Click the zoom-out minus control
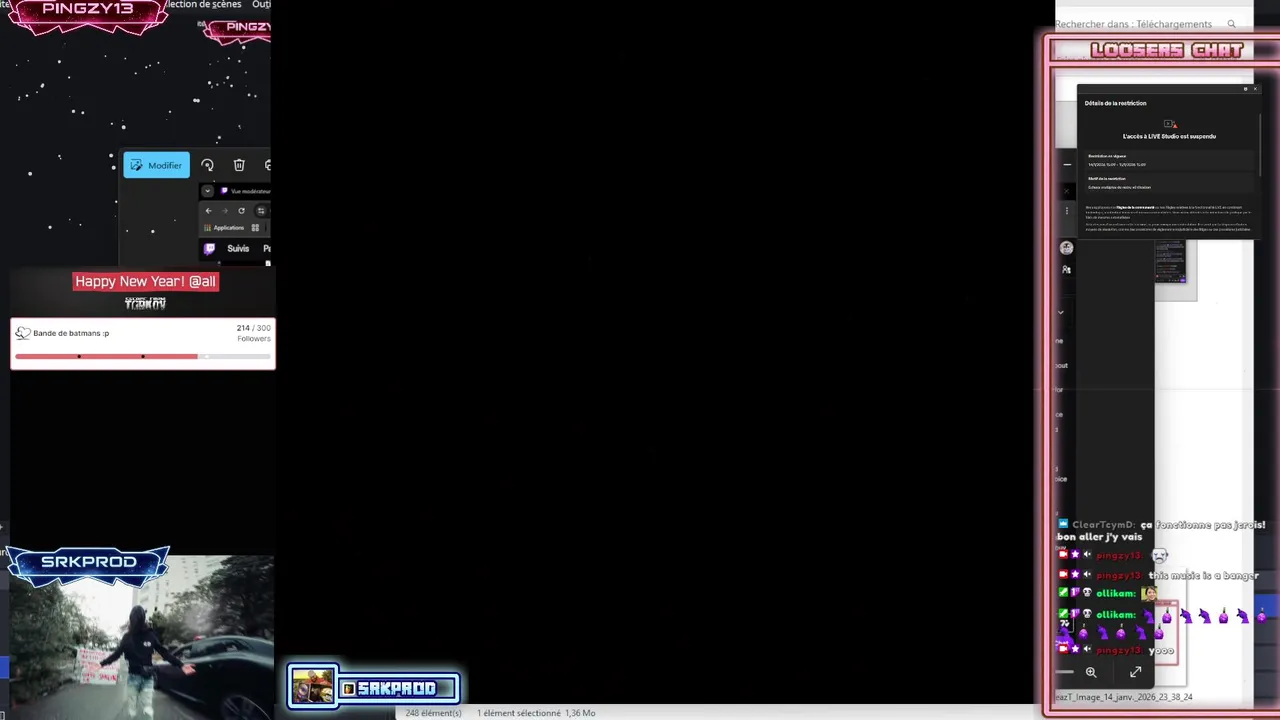 click(x=1066, y=672)
